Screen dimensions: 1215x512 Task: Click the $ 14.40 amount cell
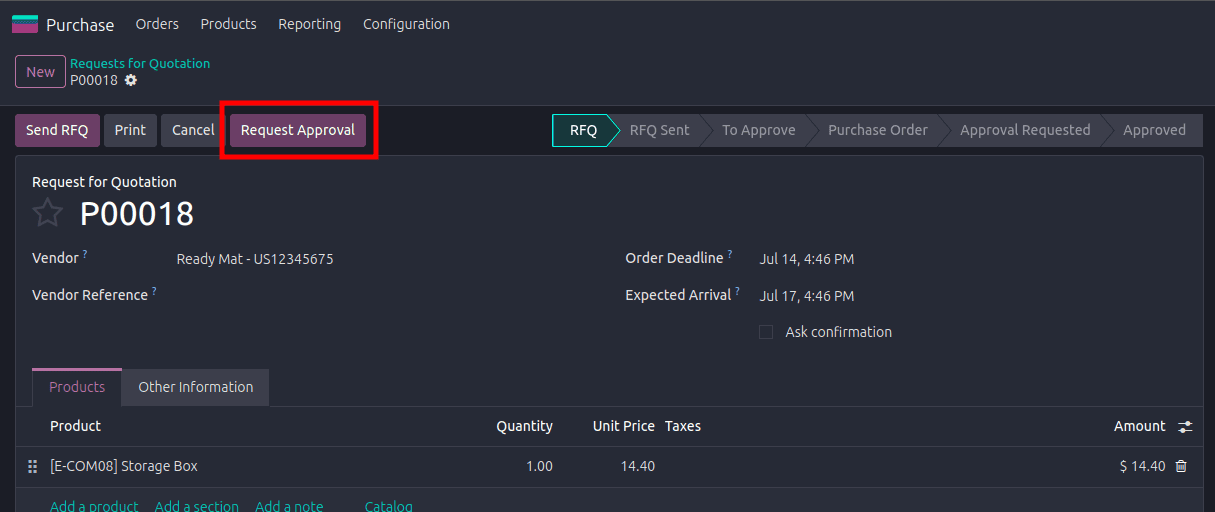1142,466
